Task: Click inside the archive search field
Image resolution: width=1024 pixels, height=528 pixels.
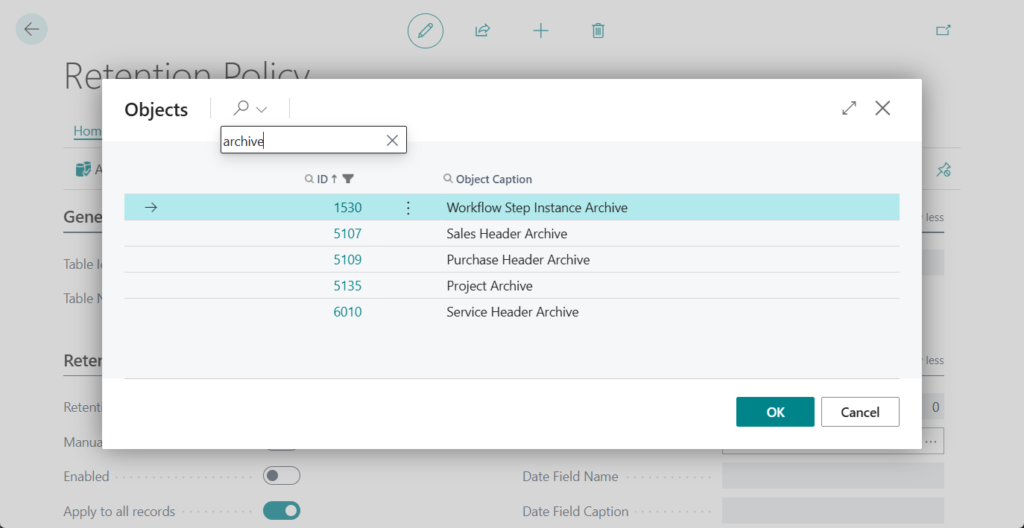Action: coord(300,141)
